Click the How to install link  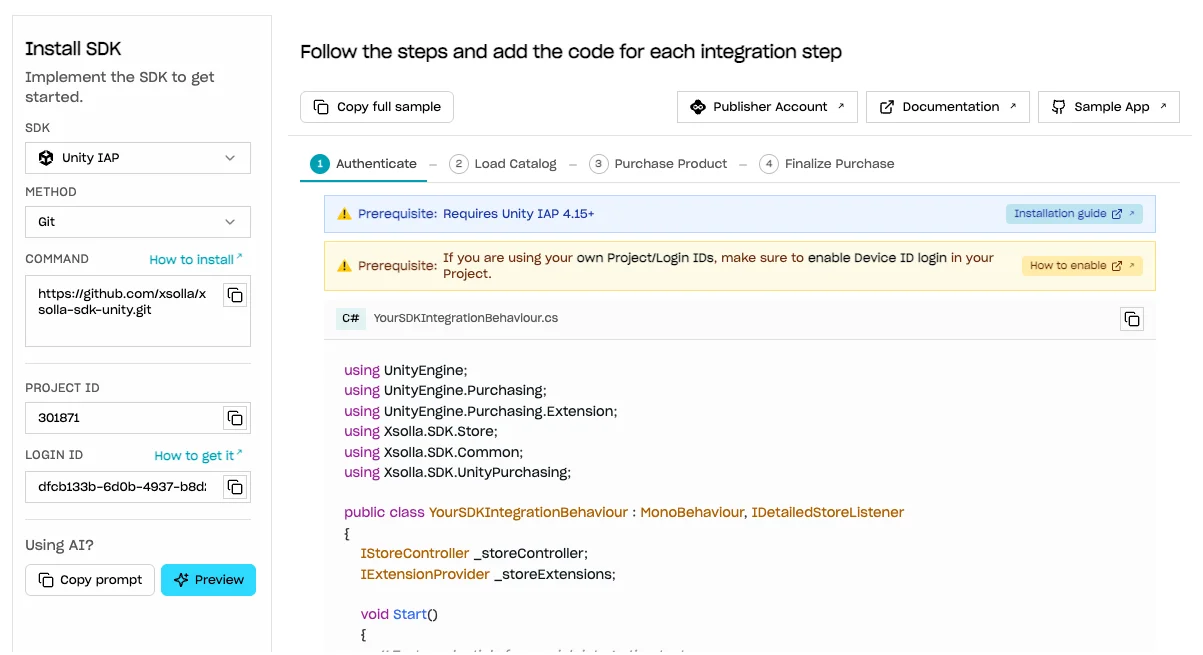(x=196, y=259)
